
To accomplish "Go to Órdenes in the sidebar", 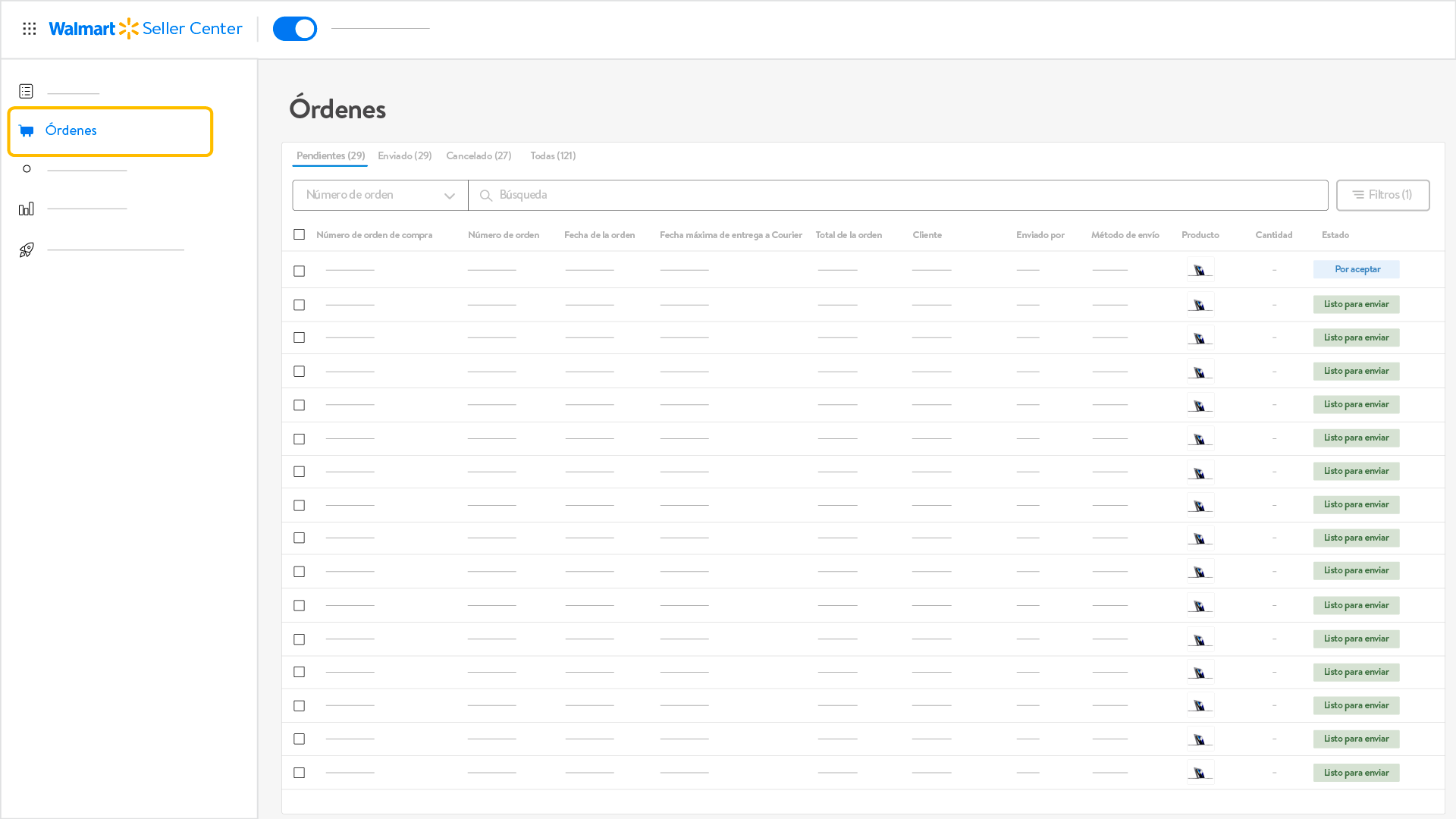I will point(110,131).
